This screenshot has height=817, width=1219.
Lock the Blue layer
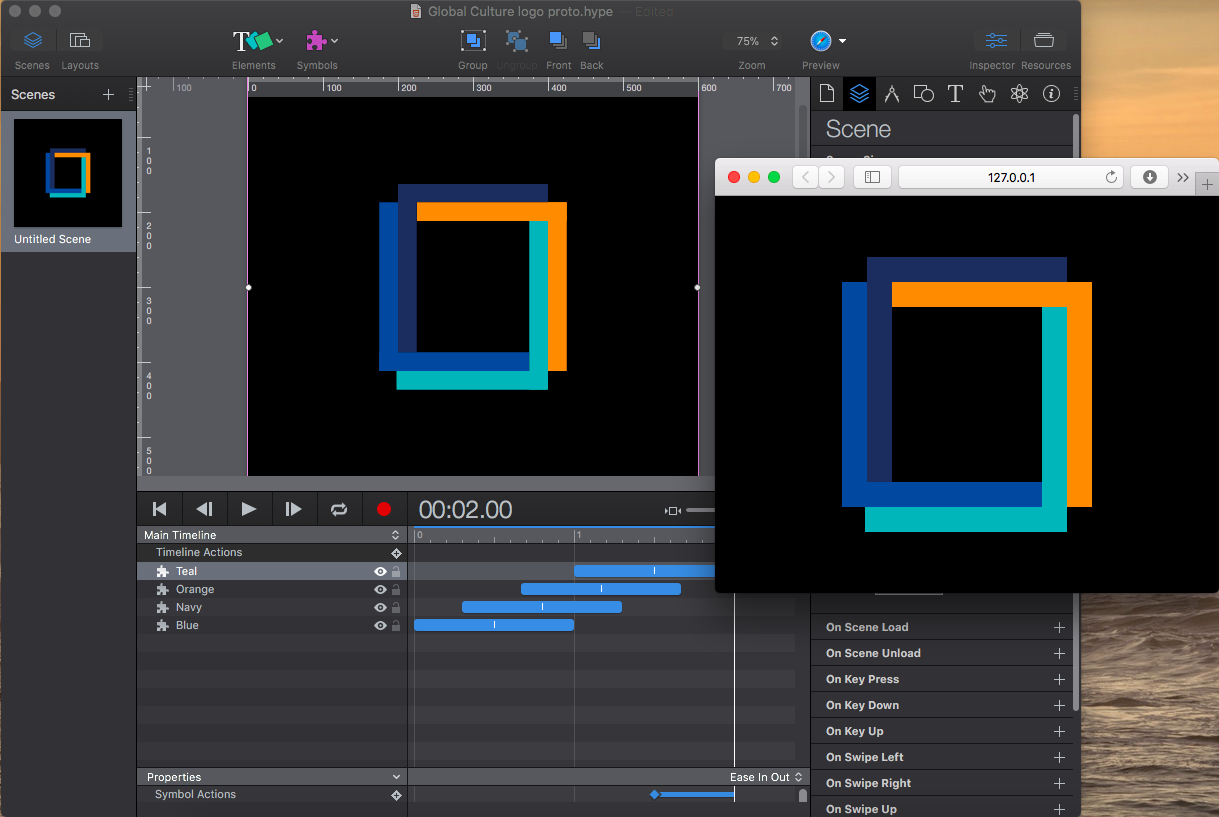point(396,626)
